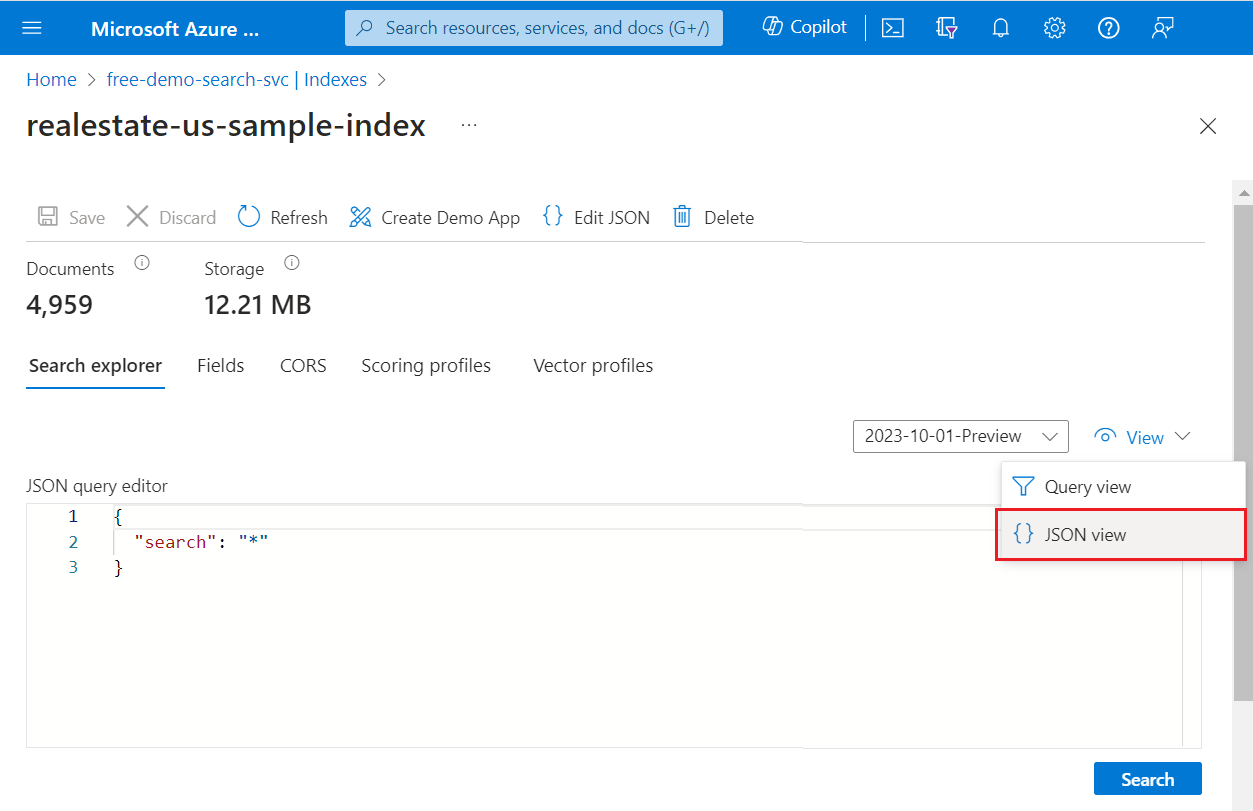
Task: Open the Azure portal hamburger menu
Action: tap(32, 28)
